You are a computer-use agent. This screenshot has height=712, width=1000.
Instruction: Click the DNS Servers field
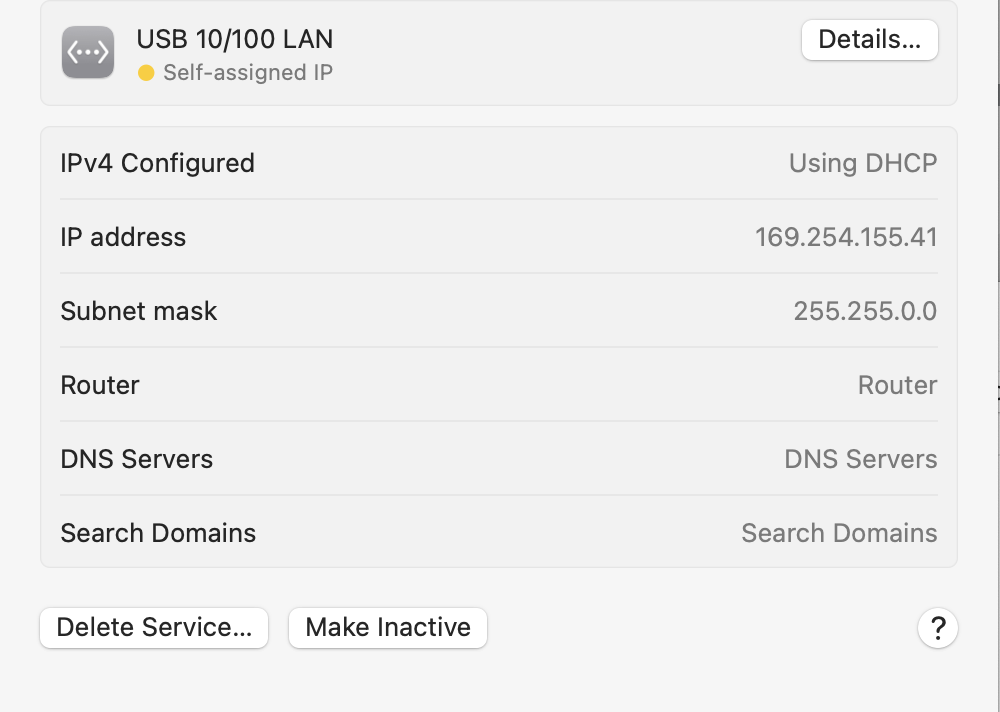point(860,459)
